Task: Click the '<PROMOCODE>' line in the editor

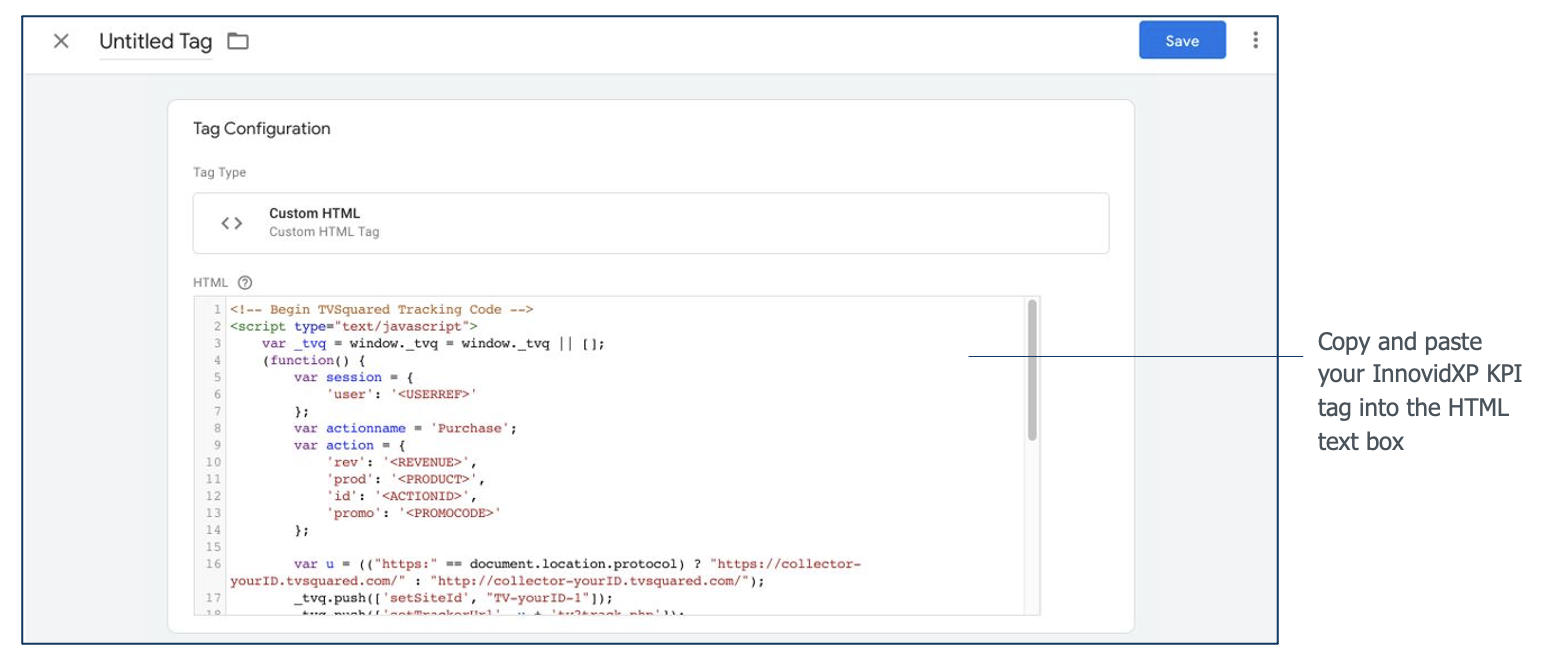Action: click(413, 513)
